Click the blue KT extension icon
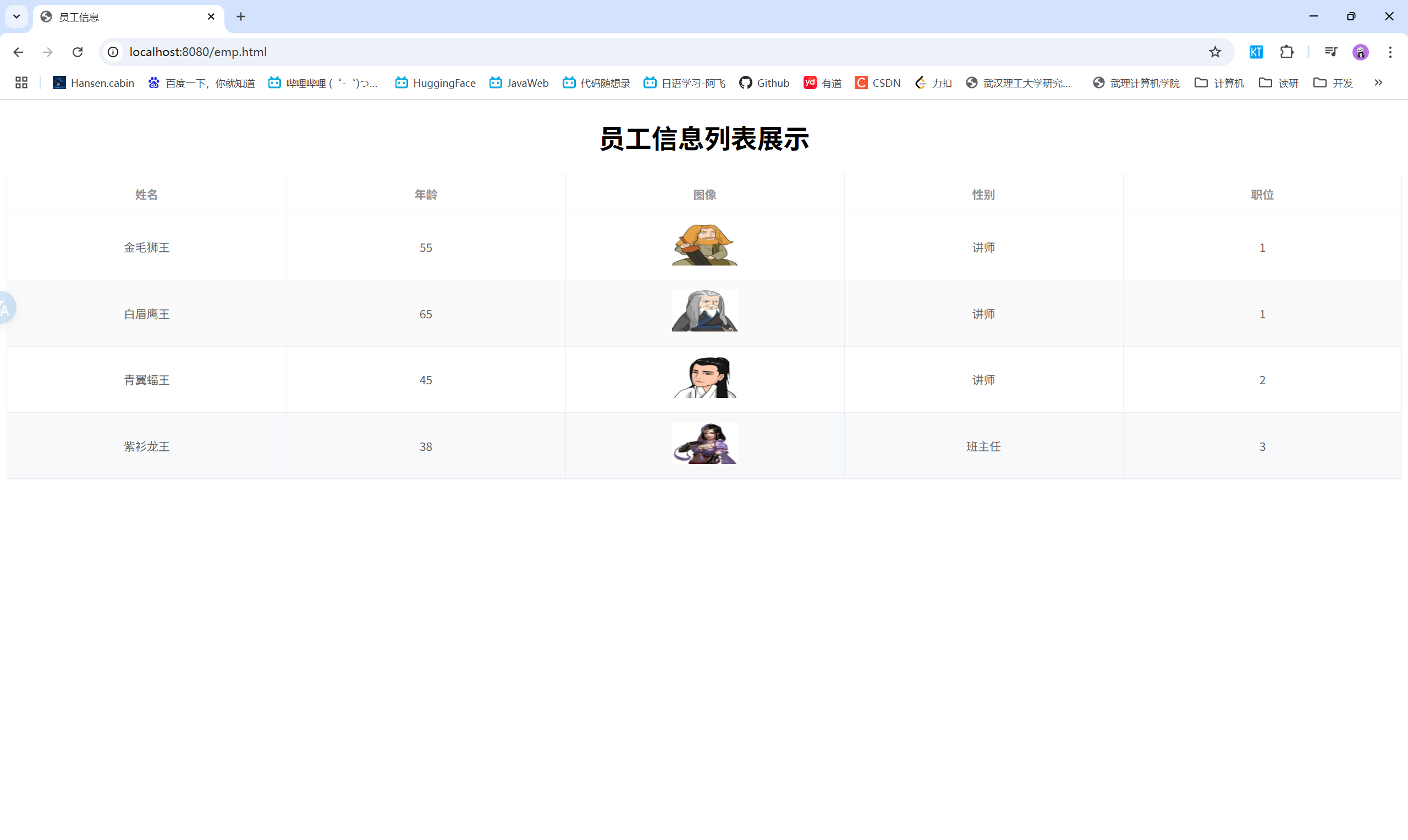The height and width of the screenshot is (840, 1408). [x=1256, y=52]
